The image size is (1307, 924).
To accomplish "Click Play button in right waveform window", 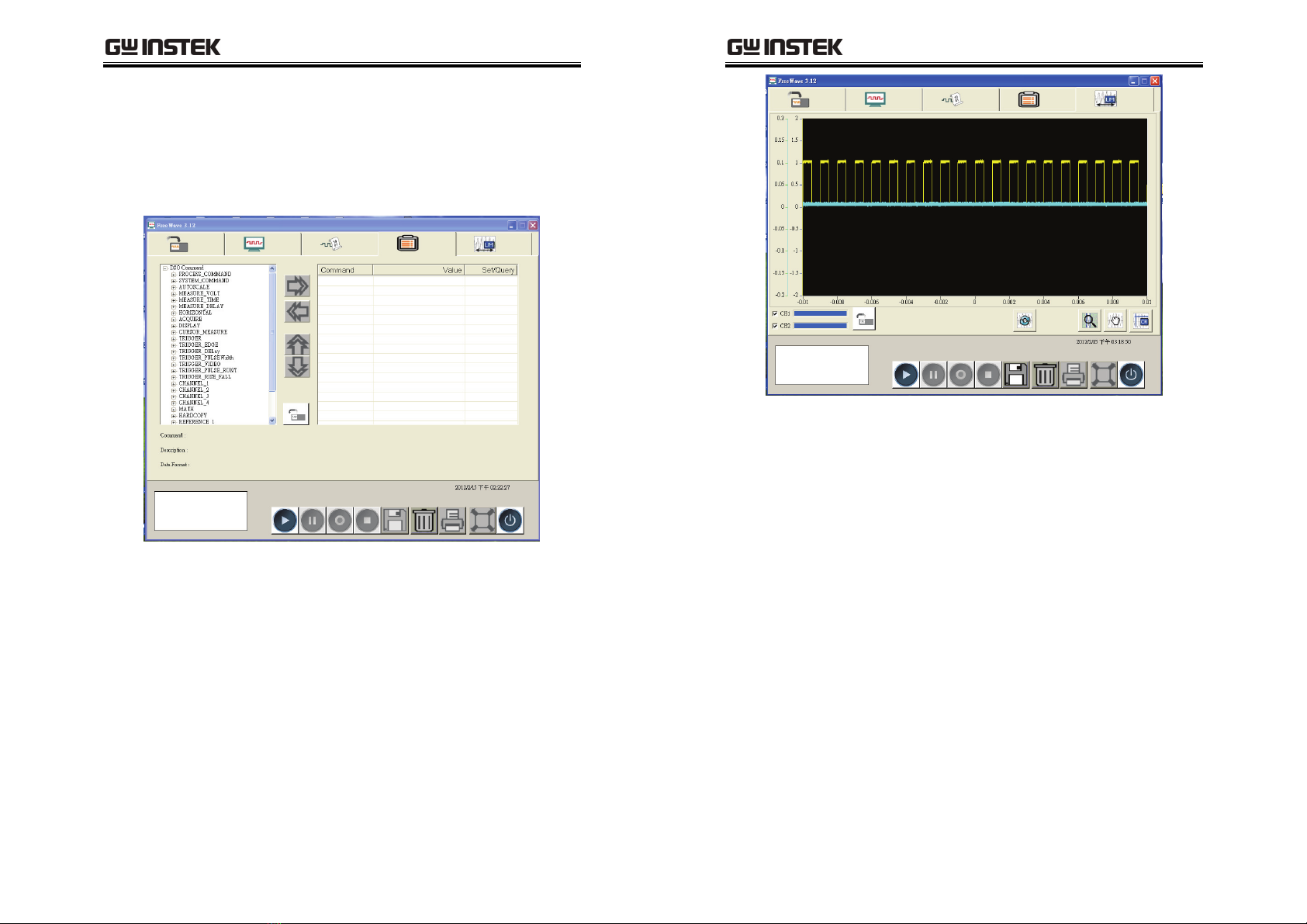I will (906, 375).
